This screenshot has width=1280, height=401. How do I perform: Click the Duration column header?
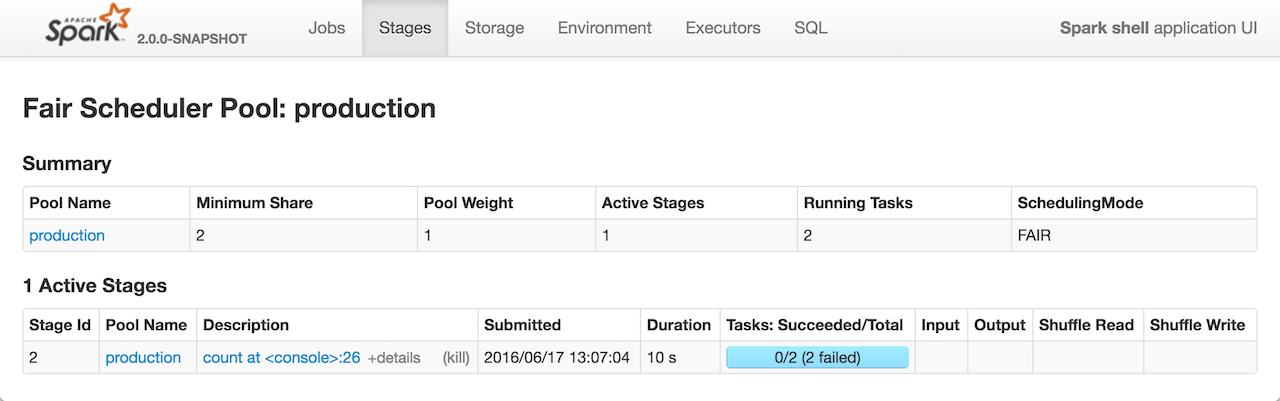[x=679, y=325]
